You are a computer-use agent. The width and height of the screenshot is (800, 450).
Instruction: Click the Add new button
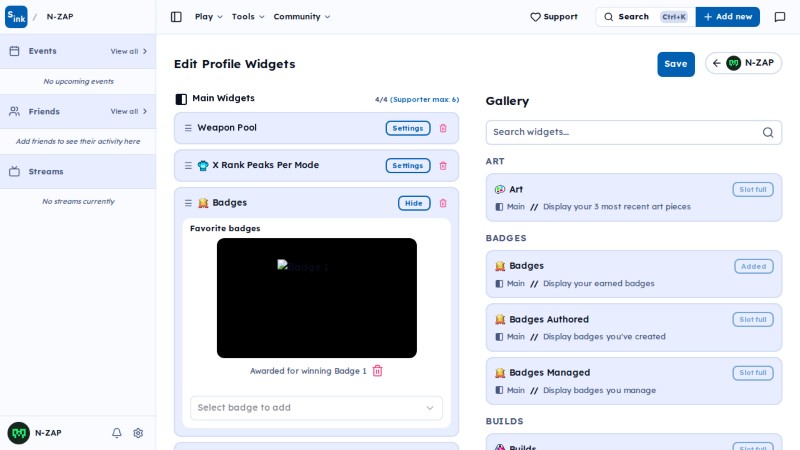(x=728, y=17)
